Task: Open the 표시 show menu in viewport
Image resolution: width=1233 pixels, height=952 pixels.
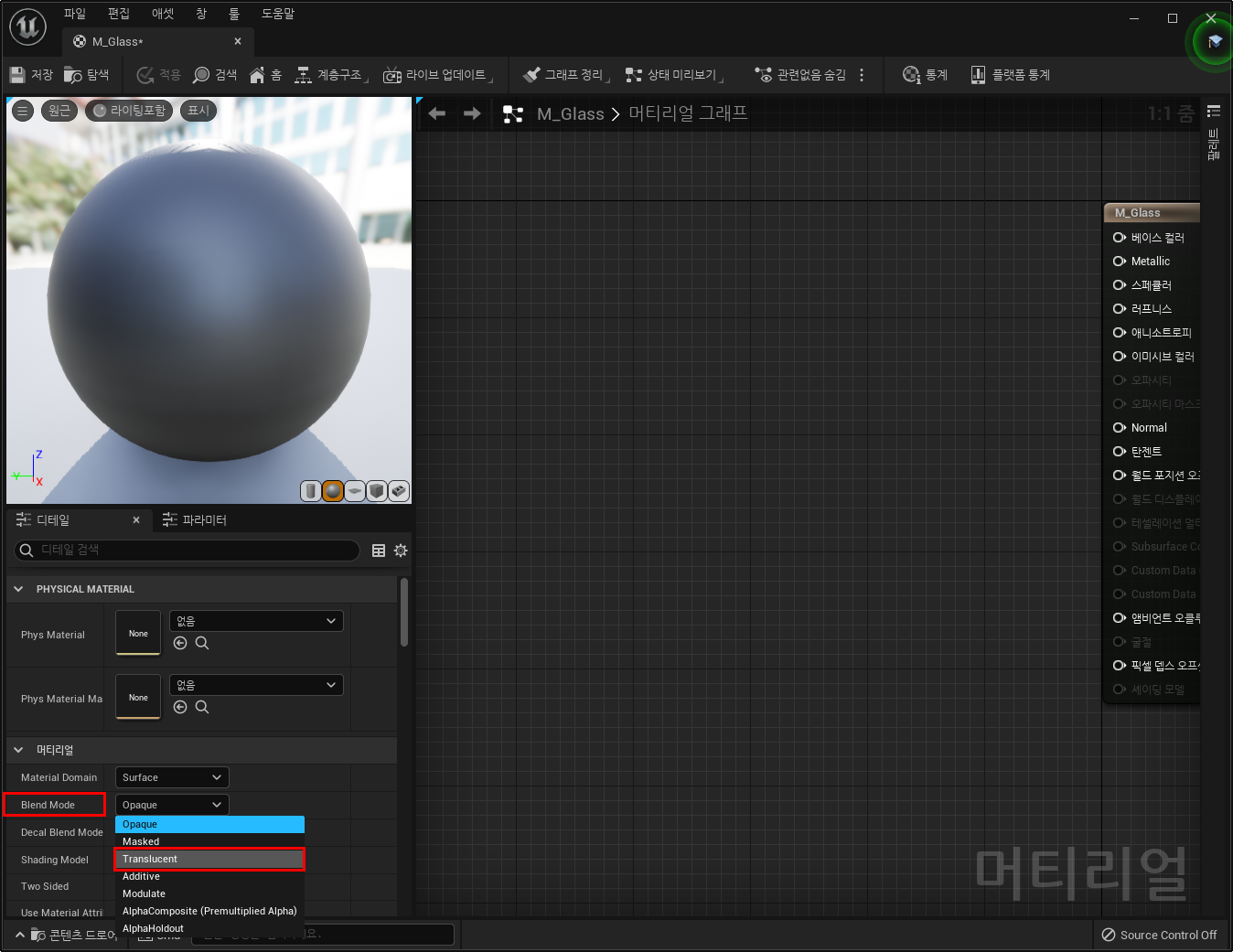Action: point(198,111)
